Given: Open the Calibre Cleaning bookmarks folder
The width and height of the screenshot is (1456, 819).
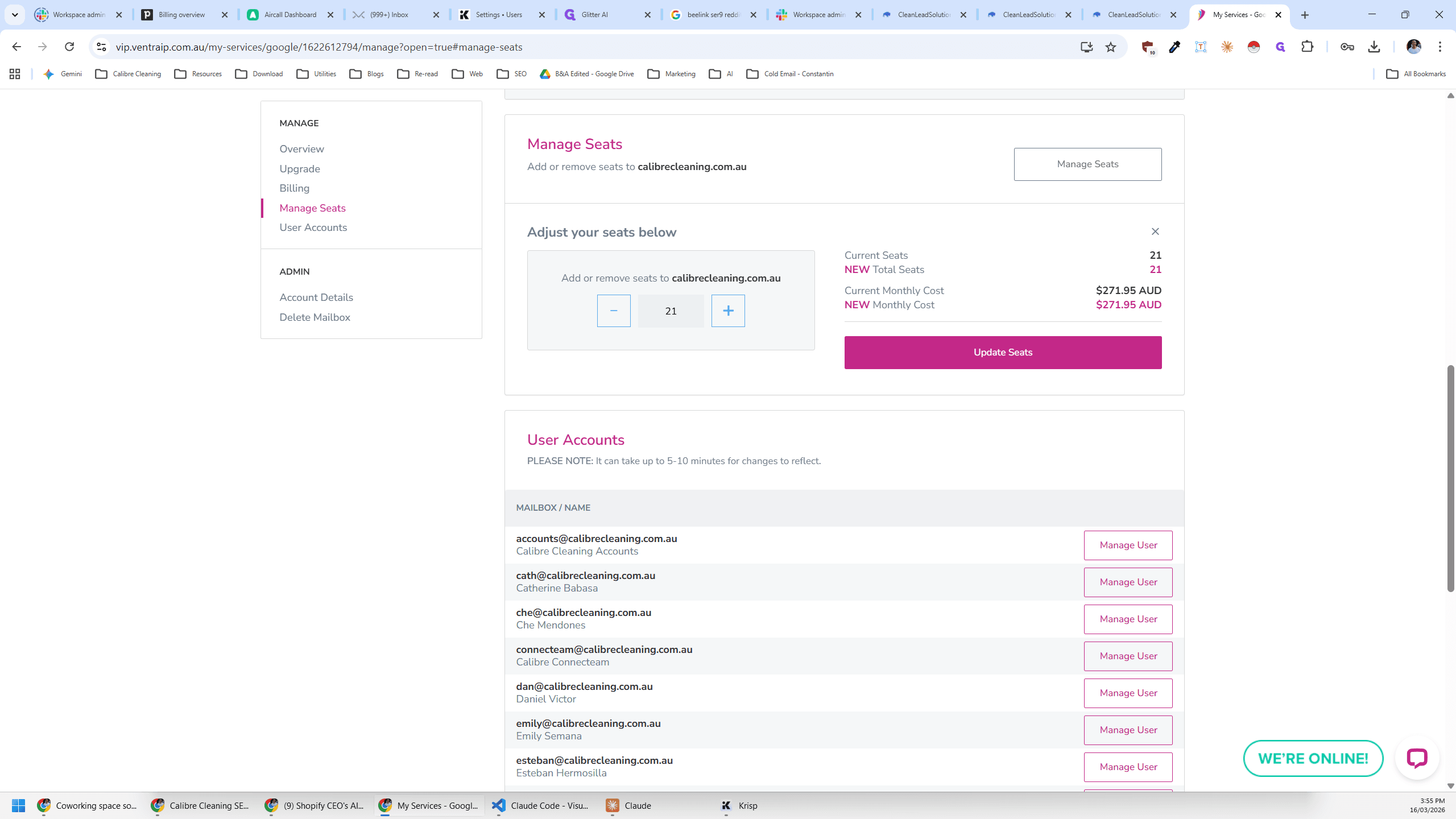Looking at the screenshot, I should [x=129, y=74].
